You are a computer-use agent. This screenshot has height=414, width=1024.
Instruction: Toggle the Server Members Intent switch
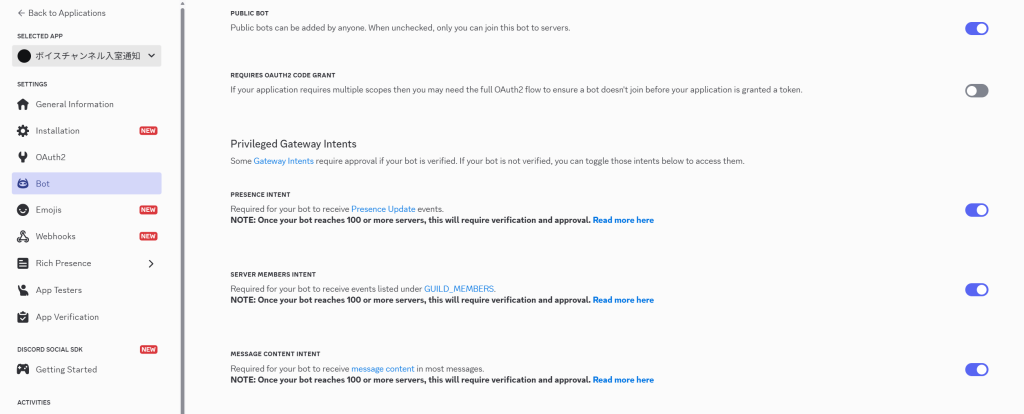(x=976, y=289)
